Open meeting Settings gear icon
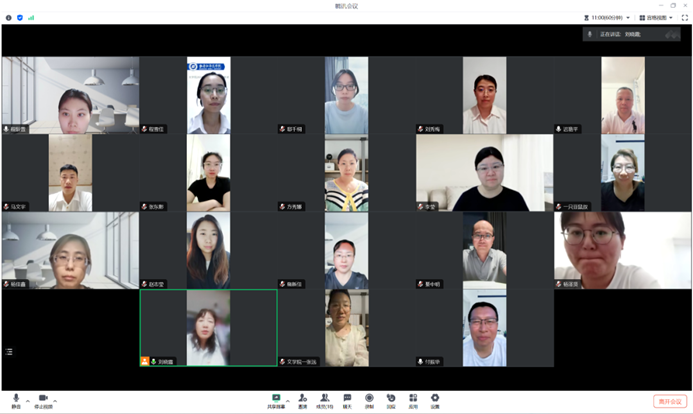The width and height of the screenshot is (693, 414). [435, 398]
